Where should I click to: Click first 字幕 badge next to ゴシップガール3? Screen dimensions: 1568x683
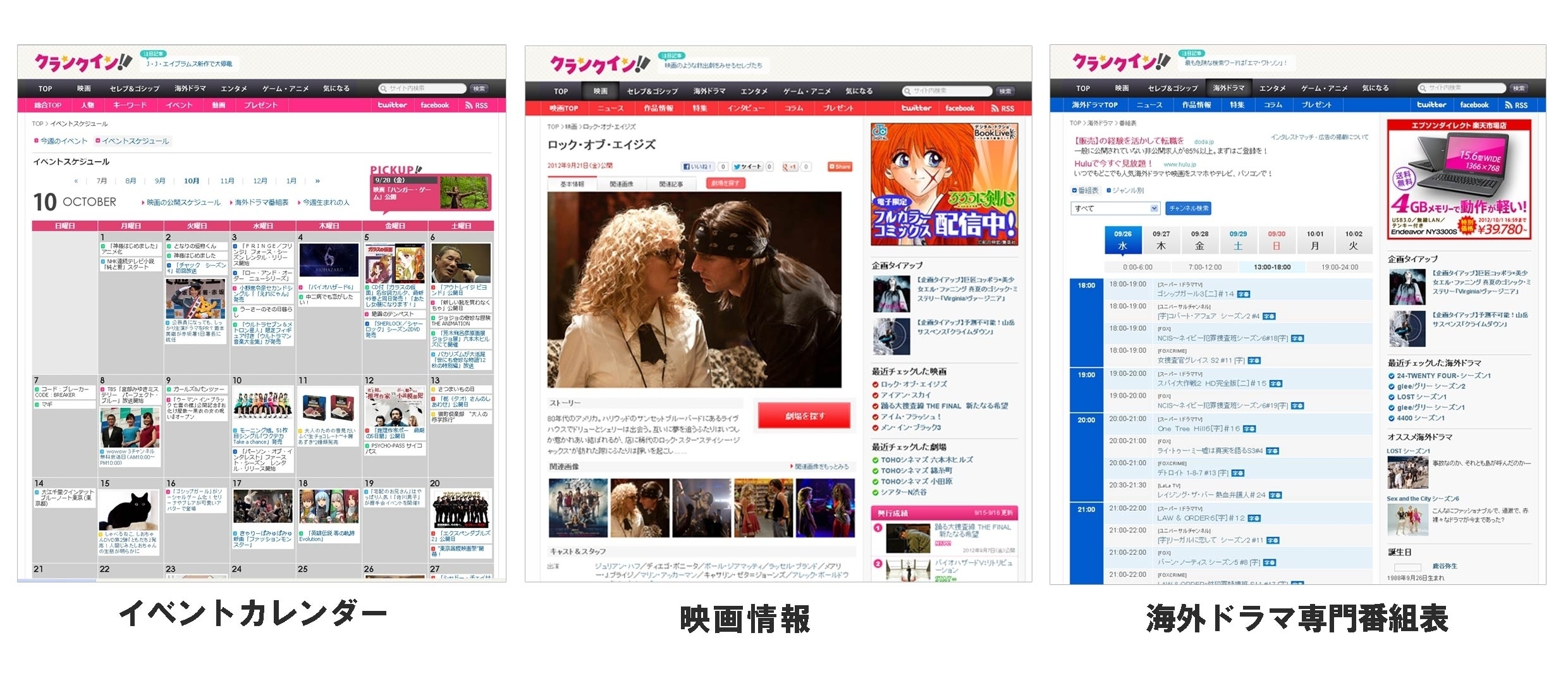click(1243, 294)
